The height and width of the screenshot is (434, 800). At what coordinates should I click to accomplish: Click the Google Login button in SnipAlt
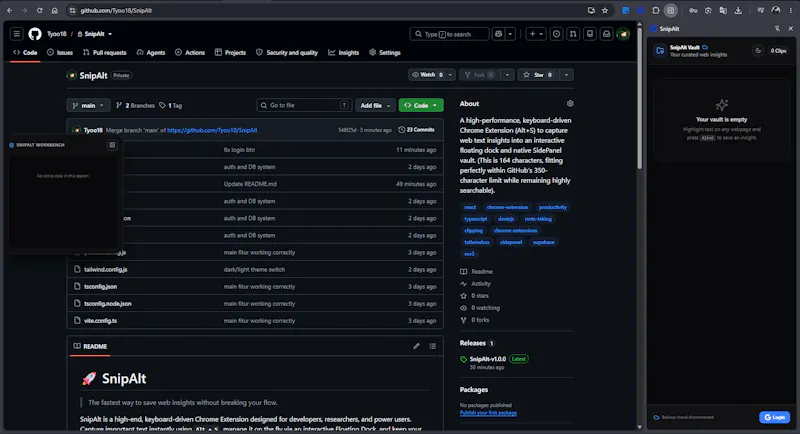[x=774, y=417]
